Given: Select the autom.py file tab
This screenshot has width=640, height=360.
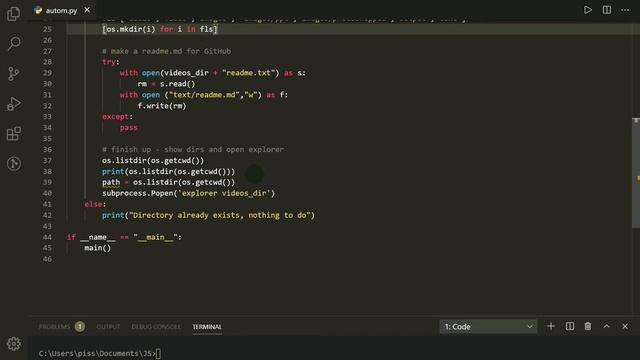Looking at the screenshot, I should coord(61,10).
